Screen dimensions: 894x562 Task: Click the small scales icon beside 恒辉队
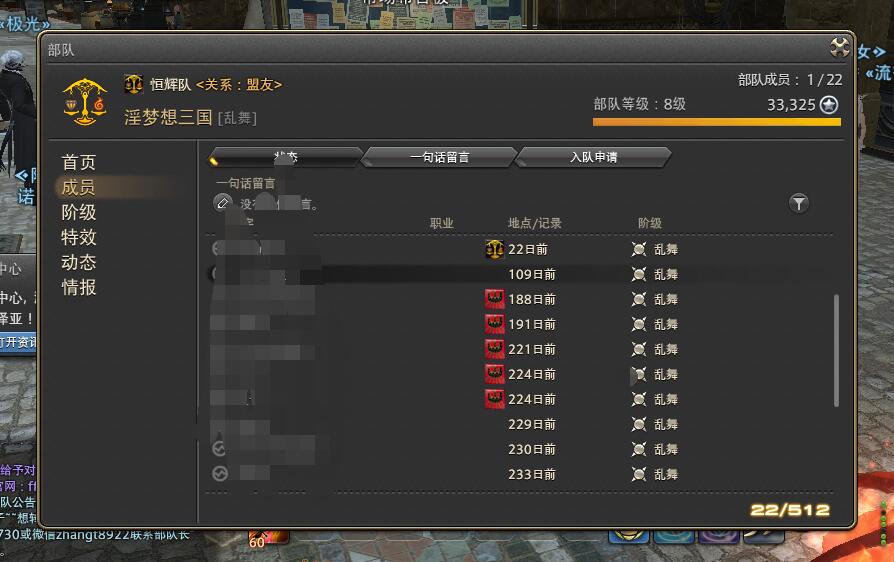click(x=133, y=84)
